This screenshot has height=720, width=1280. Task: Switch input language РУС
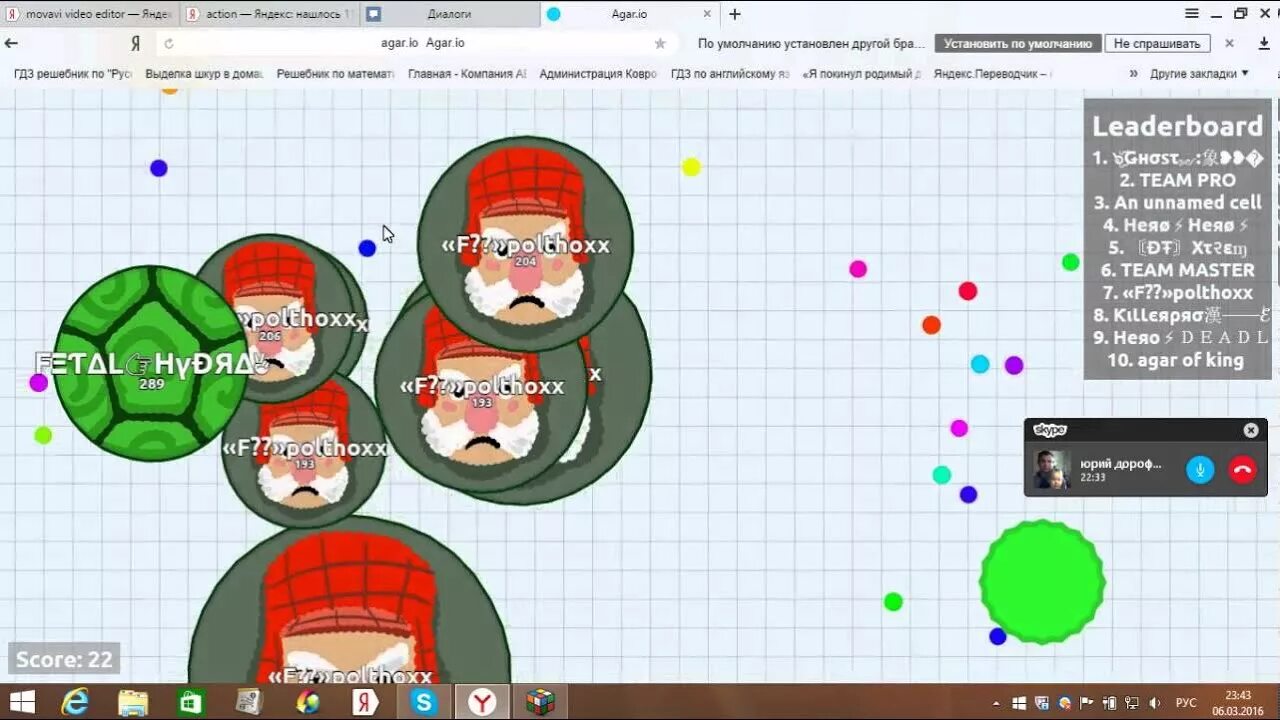tap(1186, 703)
